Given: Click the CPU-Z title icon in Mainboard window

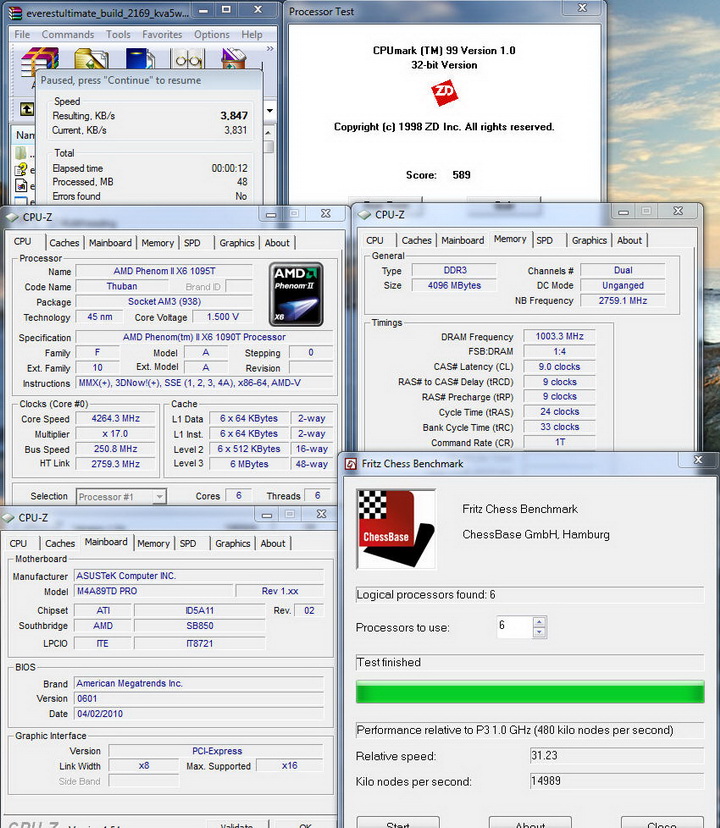Looking at the screenshot, I should point(8,518).
